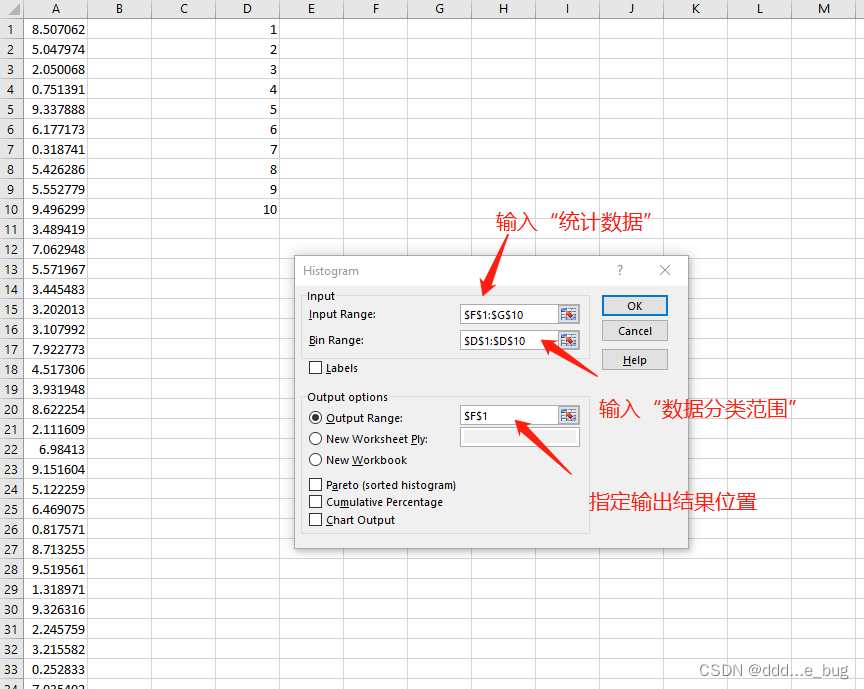The height and width of the screenshot is (689, 864).
Task: Enable the Labels checkbox
Action: (x=315, y=368)
